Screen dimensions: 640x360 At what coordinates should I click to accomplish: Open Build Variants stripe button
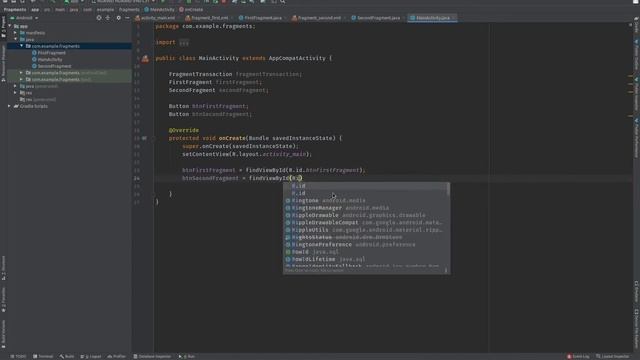[x=4, y=333]
